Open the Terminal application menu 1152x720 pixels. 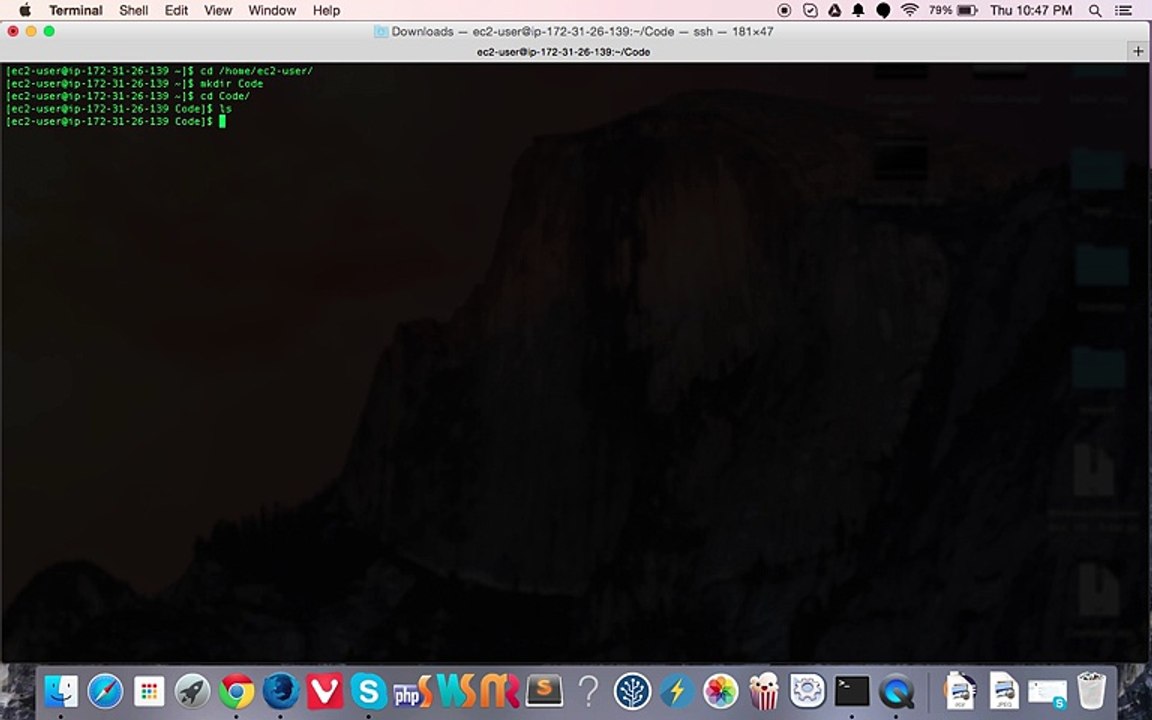76,10
